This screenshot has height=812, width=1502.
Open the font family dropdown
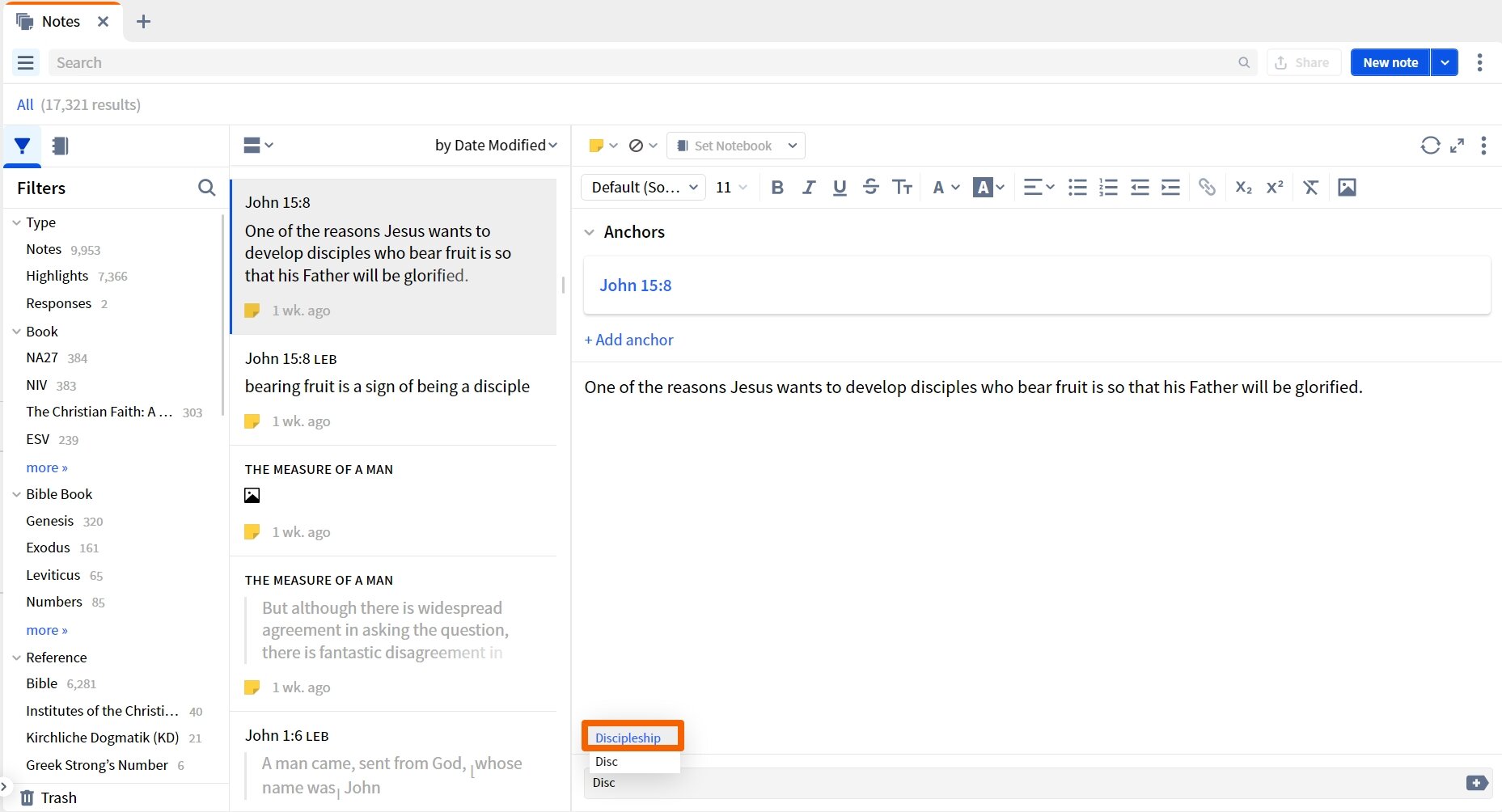tap(644, 188)
